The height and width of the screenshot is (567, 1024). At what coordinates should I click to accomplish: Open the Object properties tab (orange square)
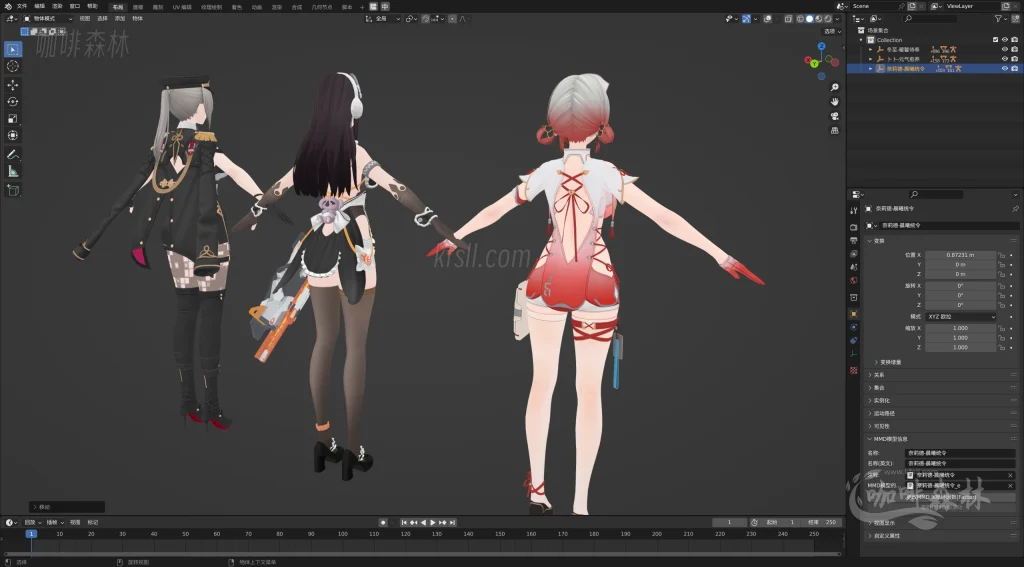pyautogui.click(x=854, y=314)
